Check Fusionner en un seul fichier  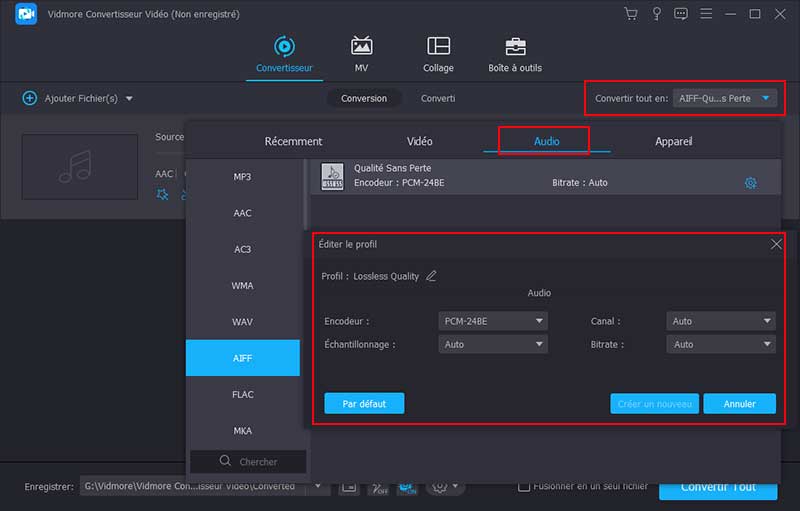pos(524,486)
